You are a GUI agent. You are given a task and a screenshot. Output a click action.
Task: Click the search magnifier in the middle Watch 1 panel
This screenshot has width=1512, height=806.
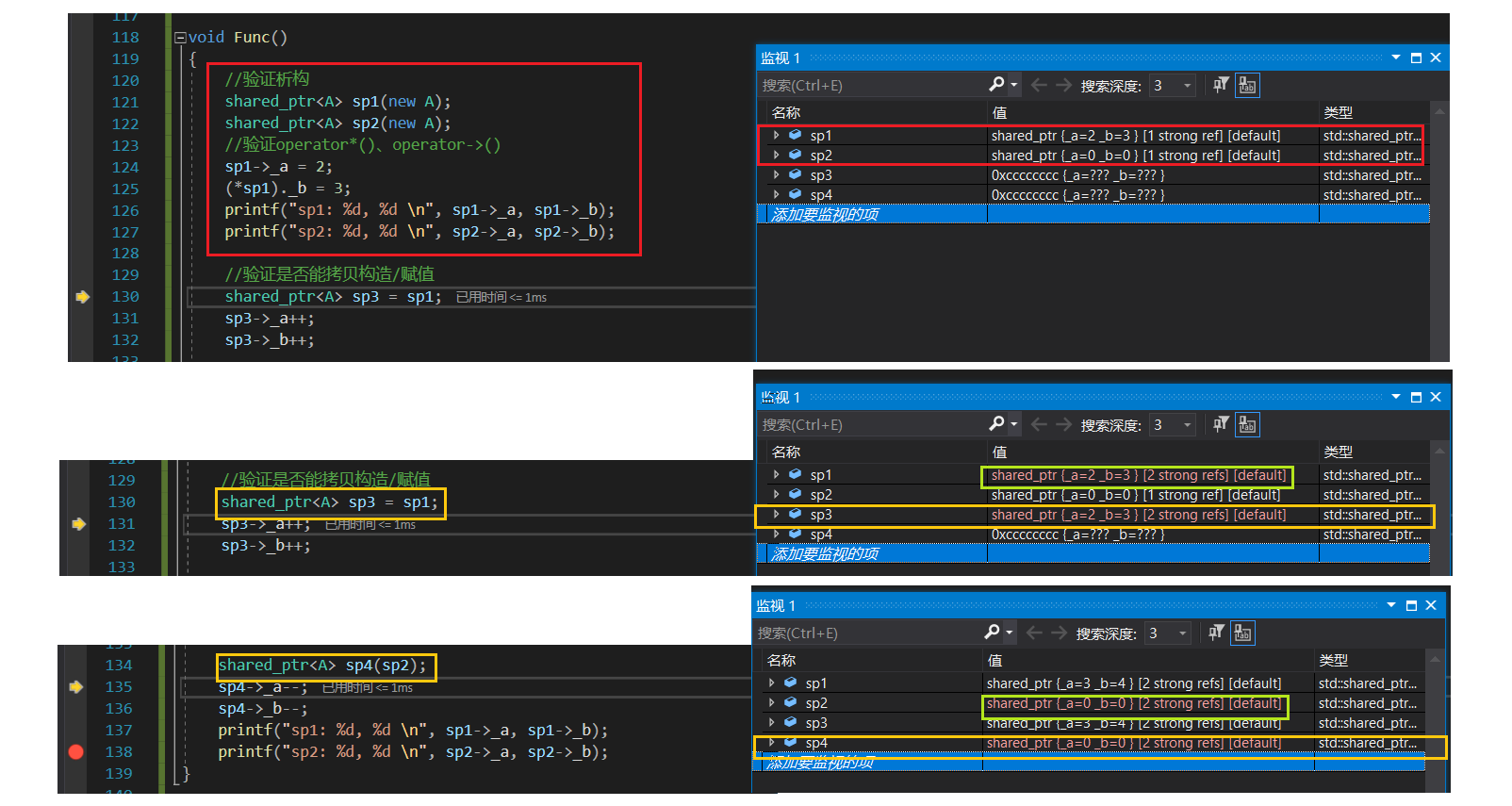click(996, 424)
